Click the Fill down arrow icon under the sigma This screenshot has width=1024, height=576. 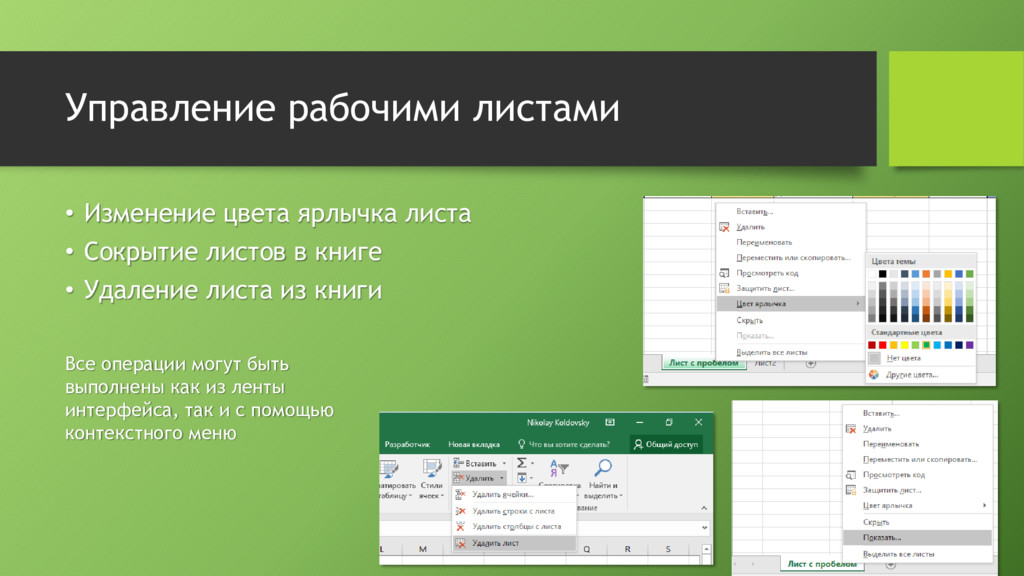521,478
